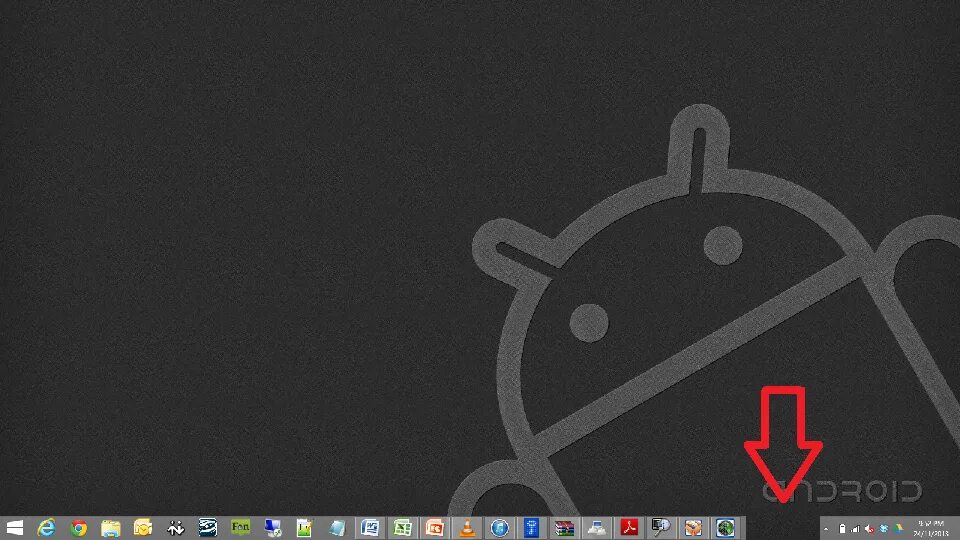Launch Adobe Reader from the taskbar
The width and height of the screenshot is (960, 540).
[x=629, y=528]
